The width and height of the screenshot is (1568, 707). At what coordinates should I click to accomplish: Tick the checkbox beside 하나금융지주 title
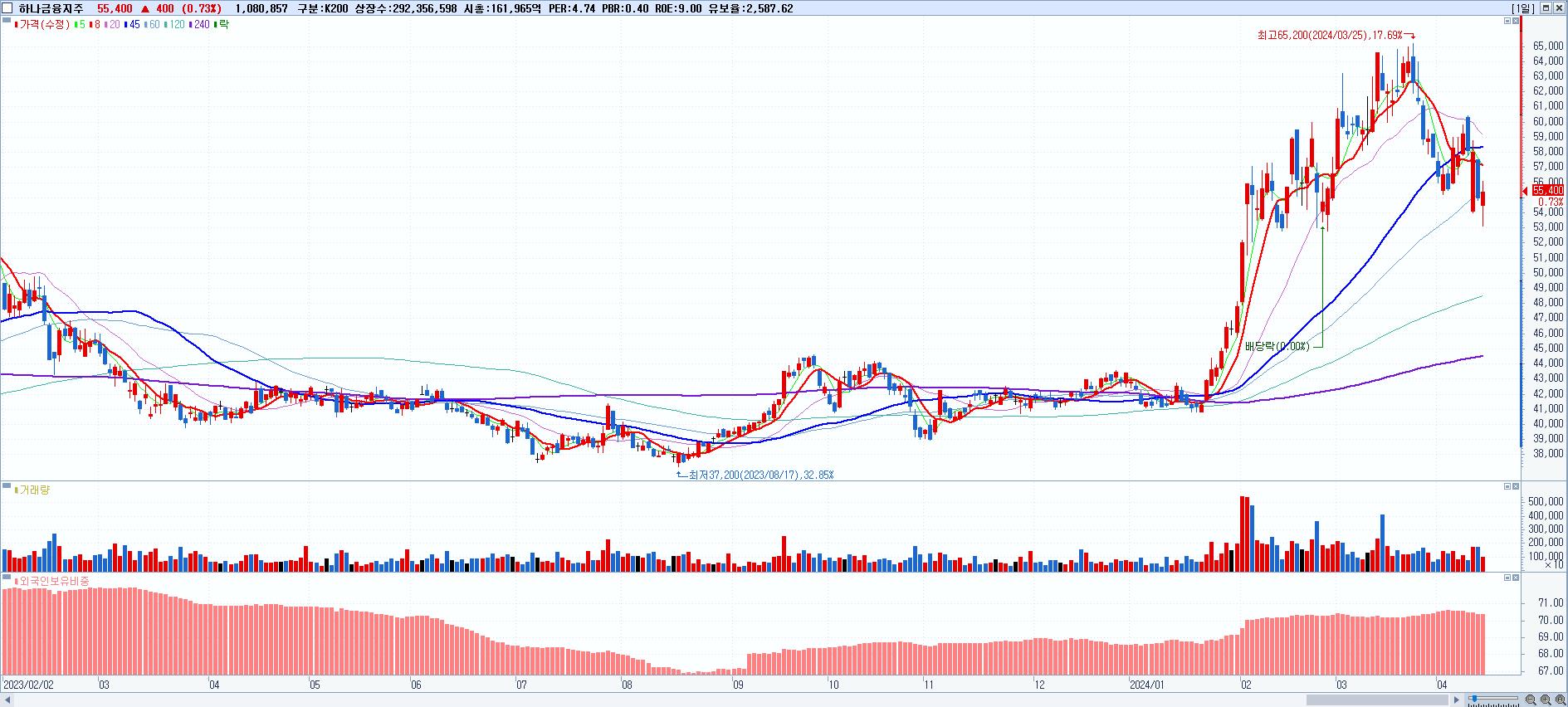7,8
